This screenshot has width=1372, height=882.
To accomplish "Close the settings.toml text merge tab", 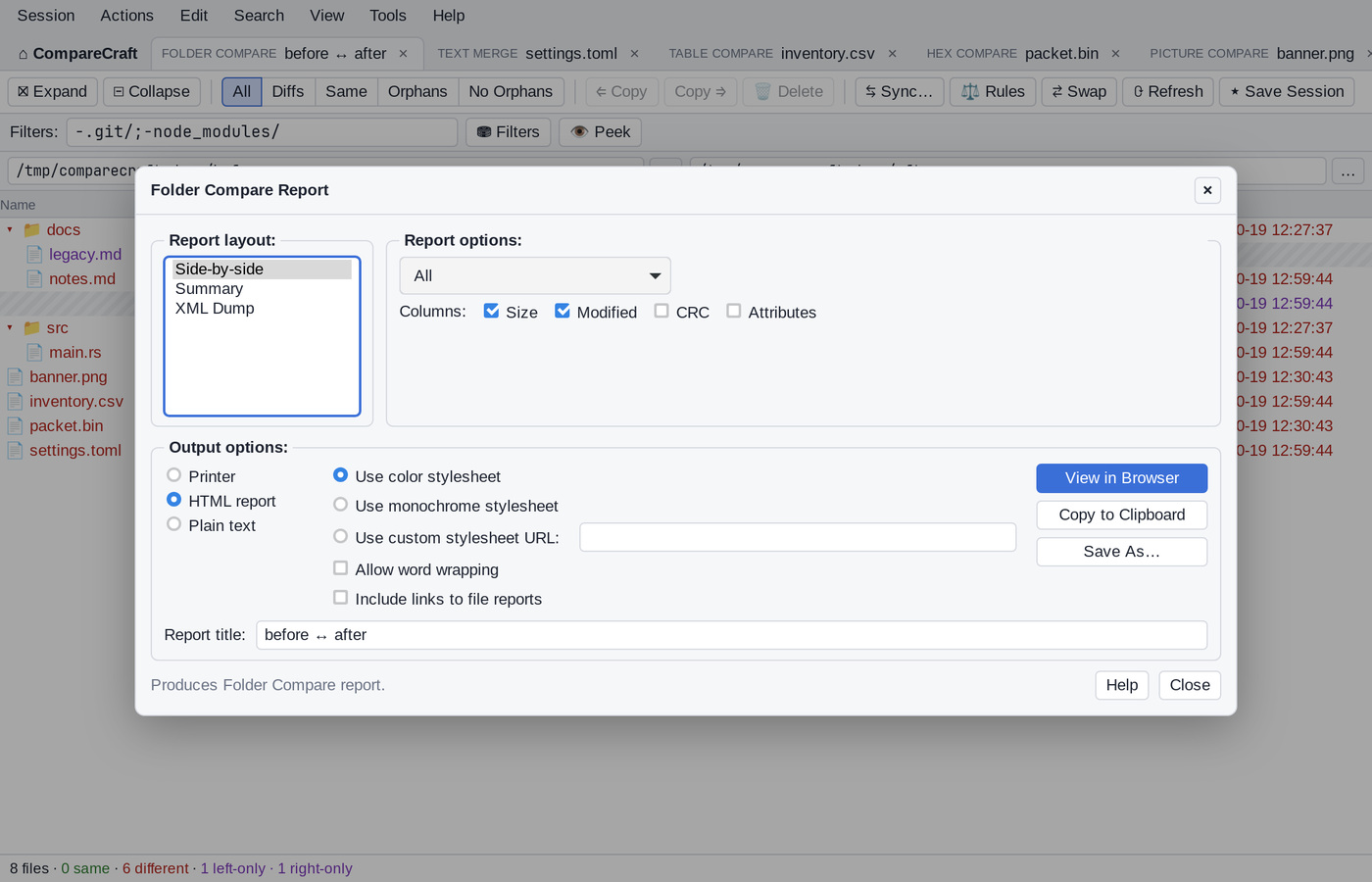I will click(634, 54).
